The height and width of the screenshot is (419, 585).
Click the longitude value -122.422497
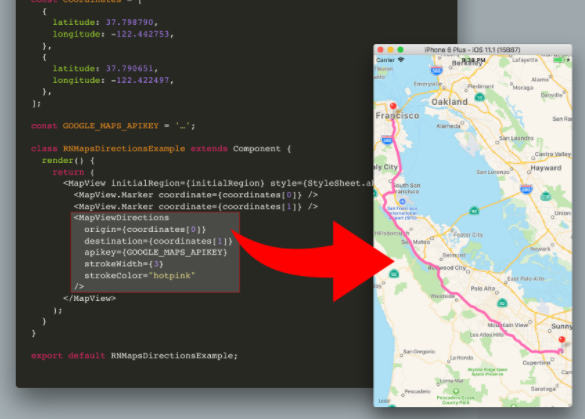pos(140,81)
